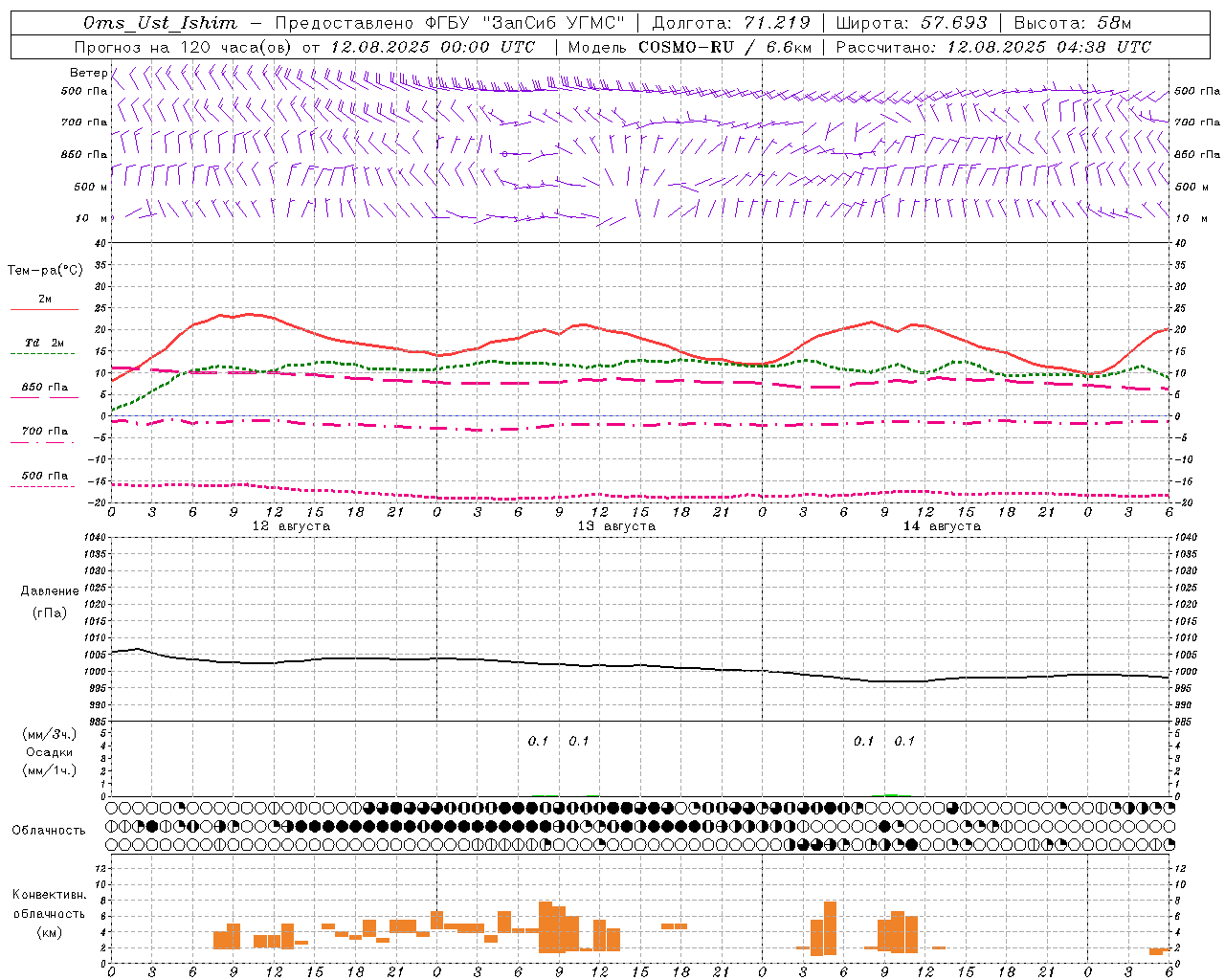Click the (км) unit under convective cloud label
This screenshot has height=980, width=1225.
pos(49,932)
